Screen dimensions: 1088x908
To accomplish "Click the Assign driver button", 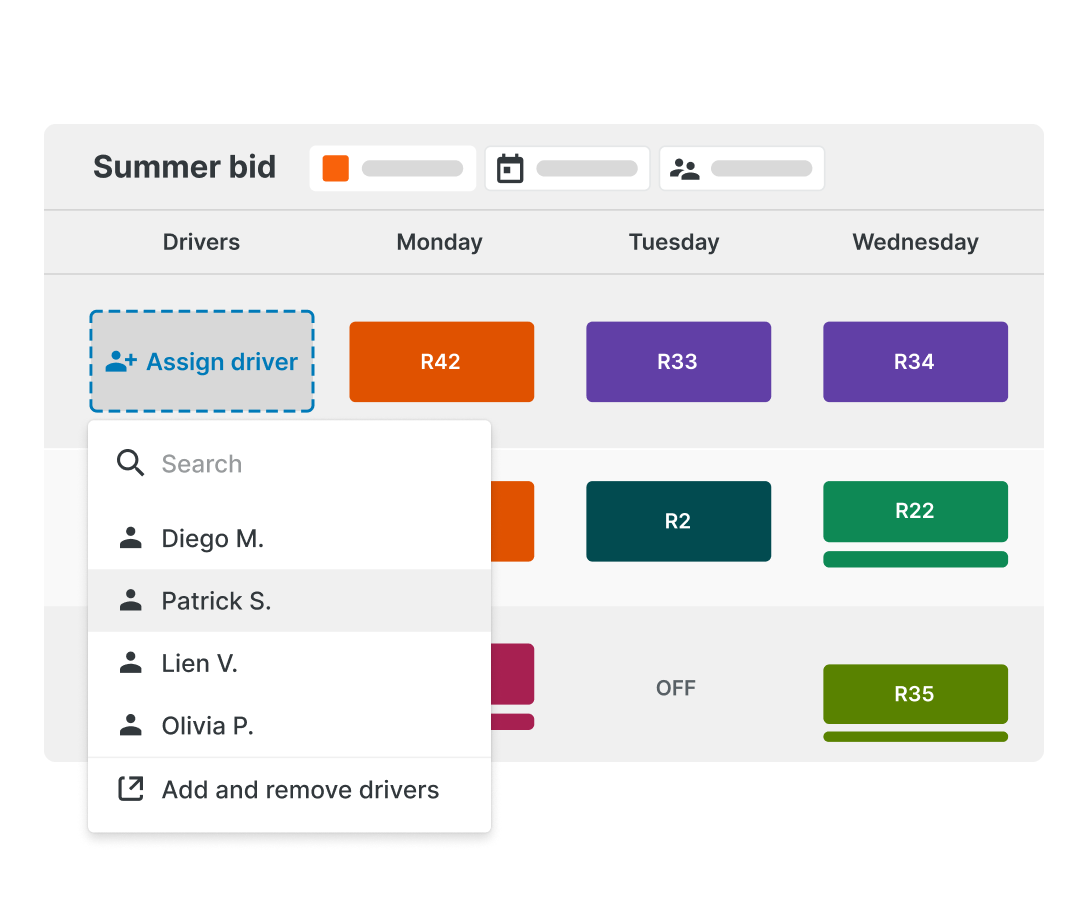I will tap(202, 362).
